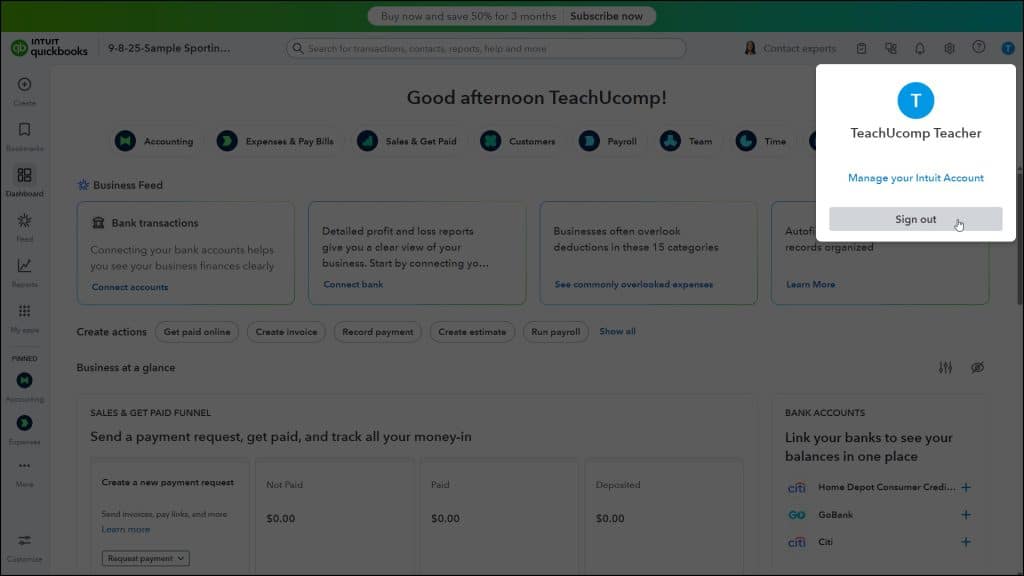Open the Request payment dropdown

click(144, 559)
